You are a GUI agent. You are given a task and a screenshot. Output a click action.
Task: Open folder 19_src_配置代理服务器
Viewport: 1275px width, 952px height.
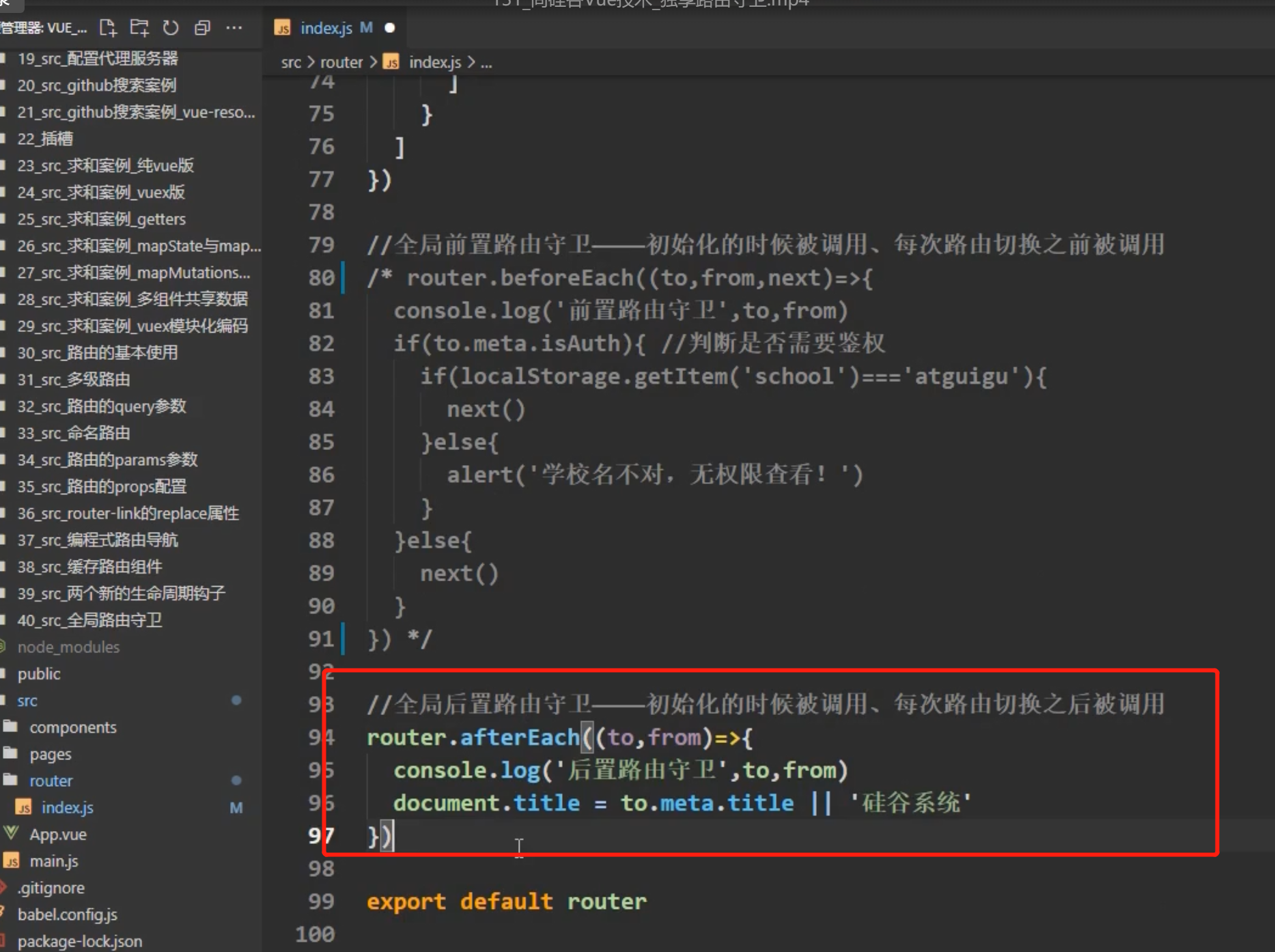coord(98,59)
